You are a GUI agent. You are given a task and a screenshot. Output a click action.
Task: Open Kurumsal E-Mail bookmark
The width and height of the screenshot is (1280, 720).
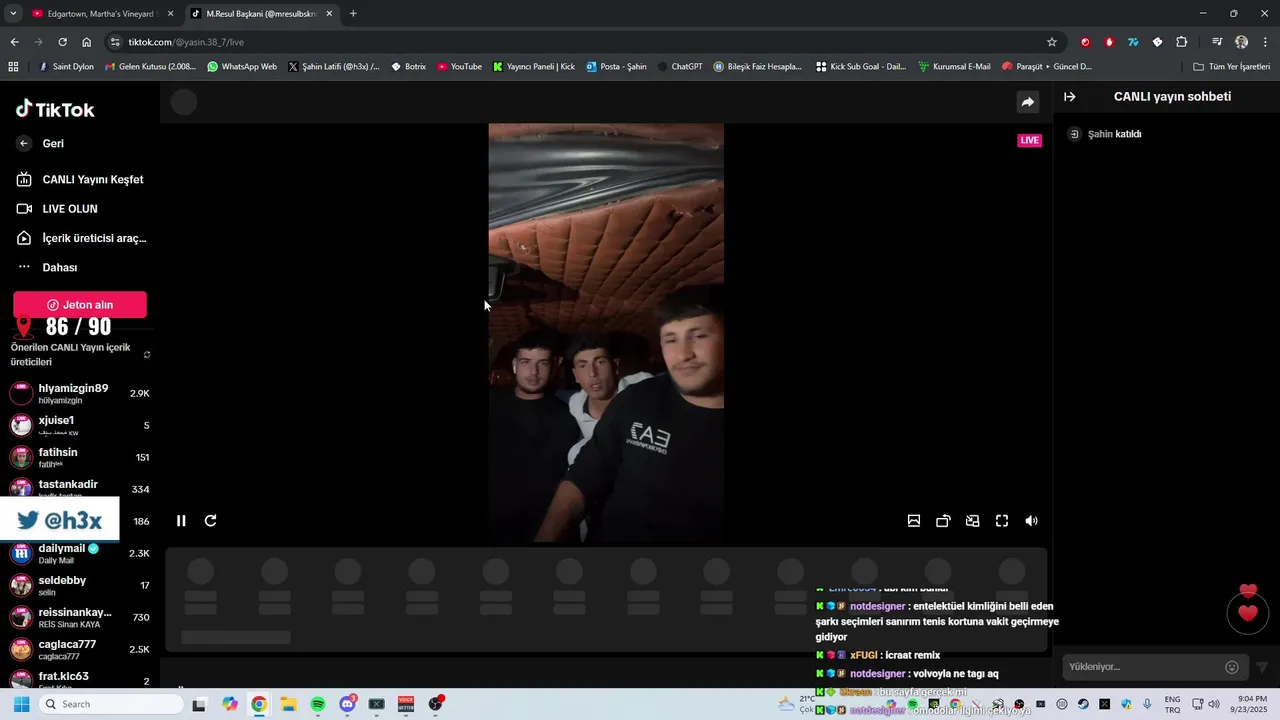pyautogui.click(x=954, y=67)
